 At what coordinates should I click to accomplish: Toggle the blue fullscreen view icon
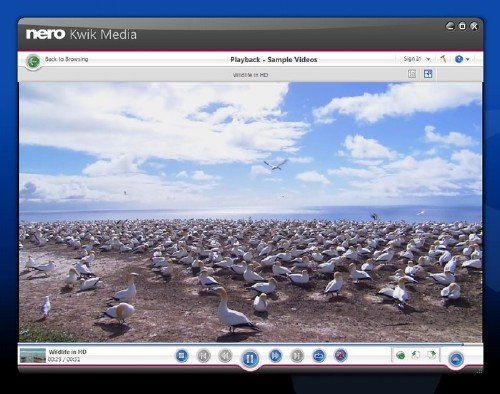pyautogui.click(x=428, y=74)
